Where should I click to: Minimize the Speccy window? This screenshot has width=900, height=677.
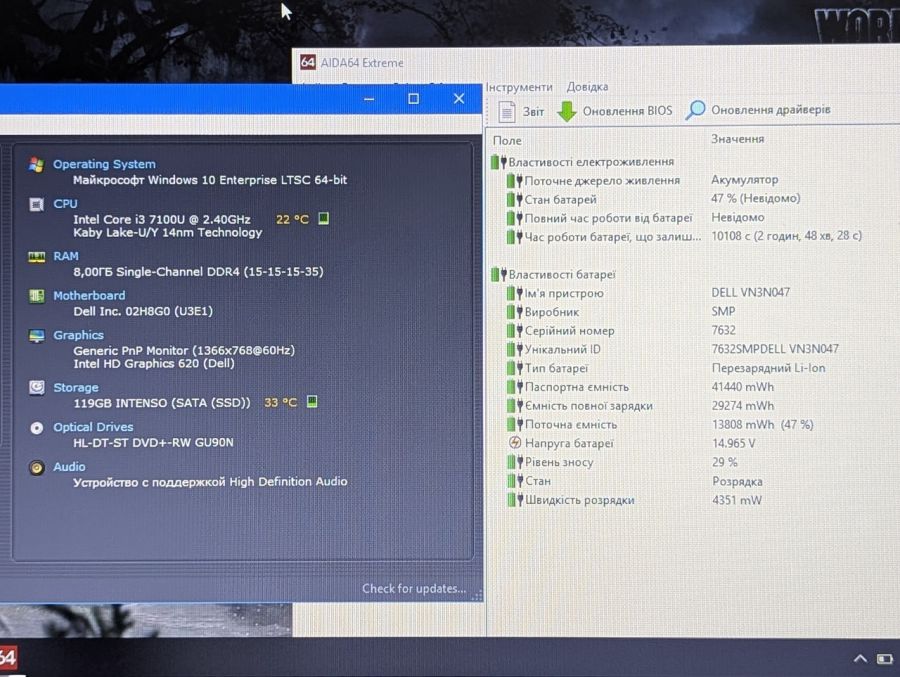point(369,99)
